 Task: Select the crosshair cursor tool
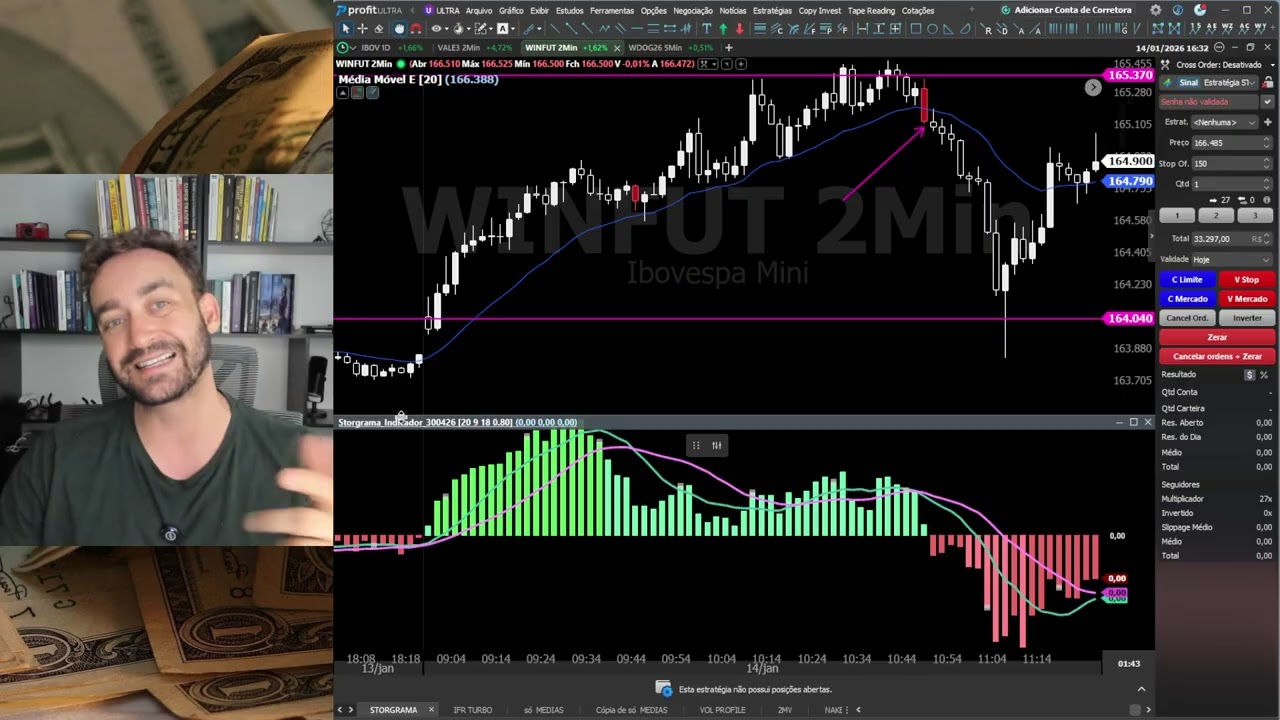(362, 28)
